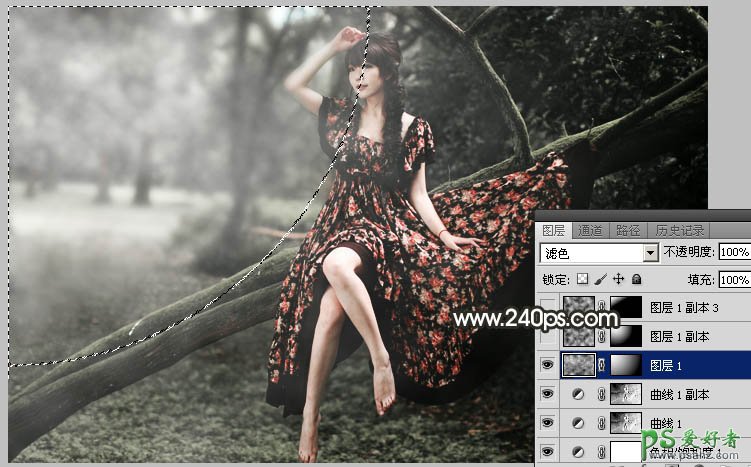
Task: Switch to the 通道 tab
Action: (590, 230)
